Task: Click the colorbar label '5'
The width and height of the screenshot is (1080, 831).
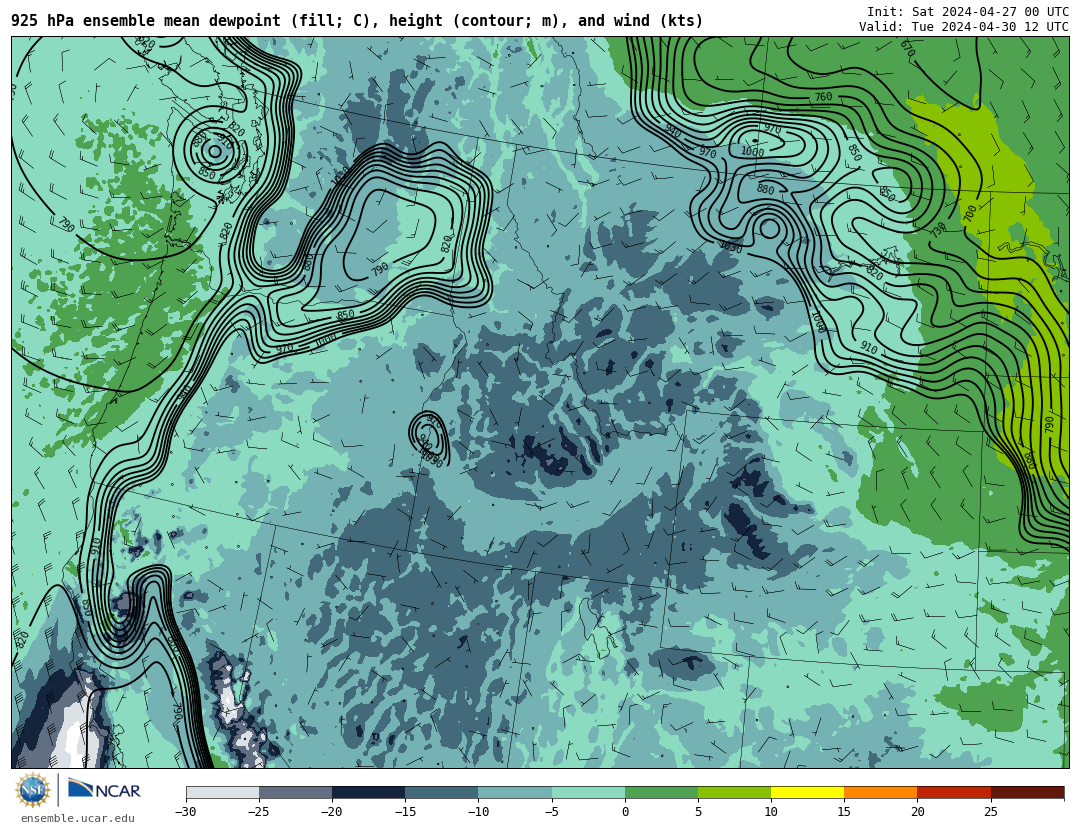Action: tap(698, 812)
